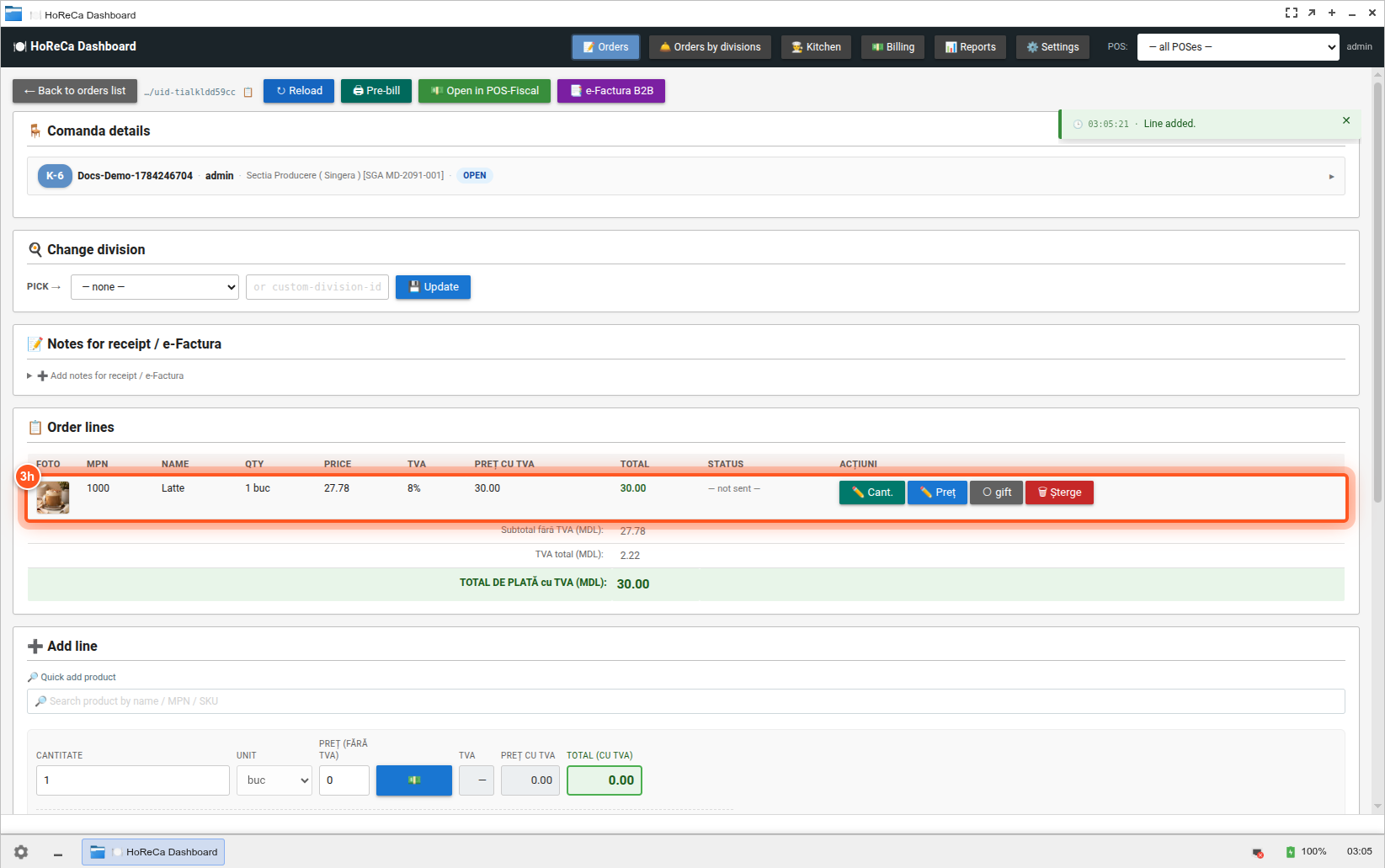Focus the quick product search field
This screenshot has width=1385, height=868.
pos(686,701)
